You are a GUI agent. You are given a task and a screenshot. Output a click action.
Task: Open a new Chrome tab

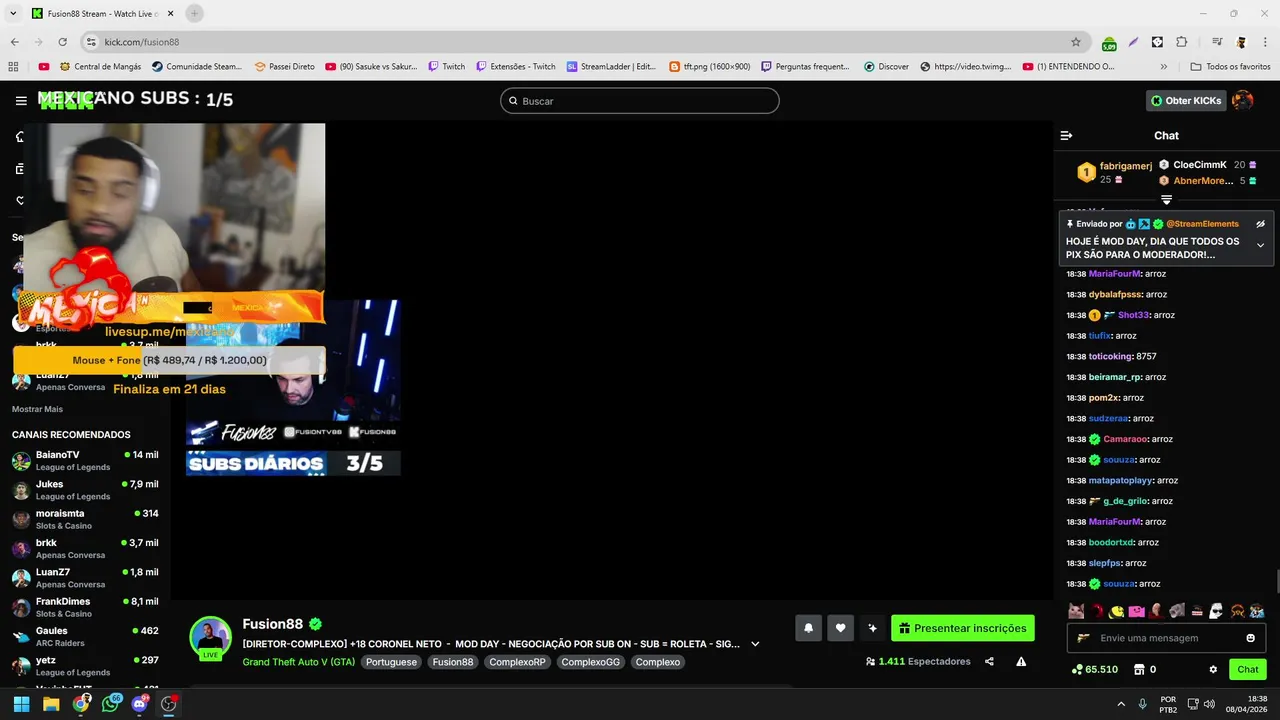pos(194,13)
